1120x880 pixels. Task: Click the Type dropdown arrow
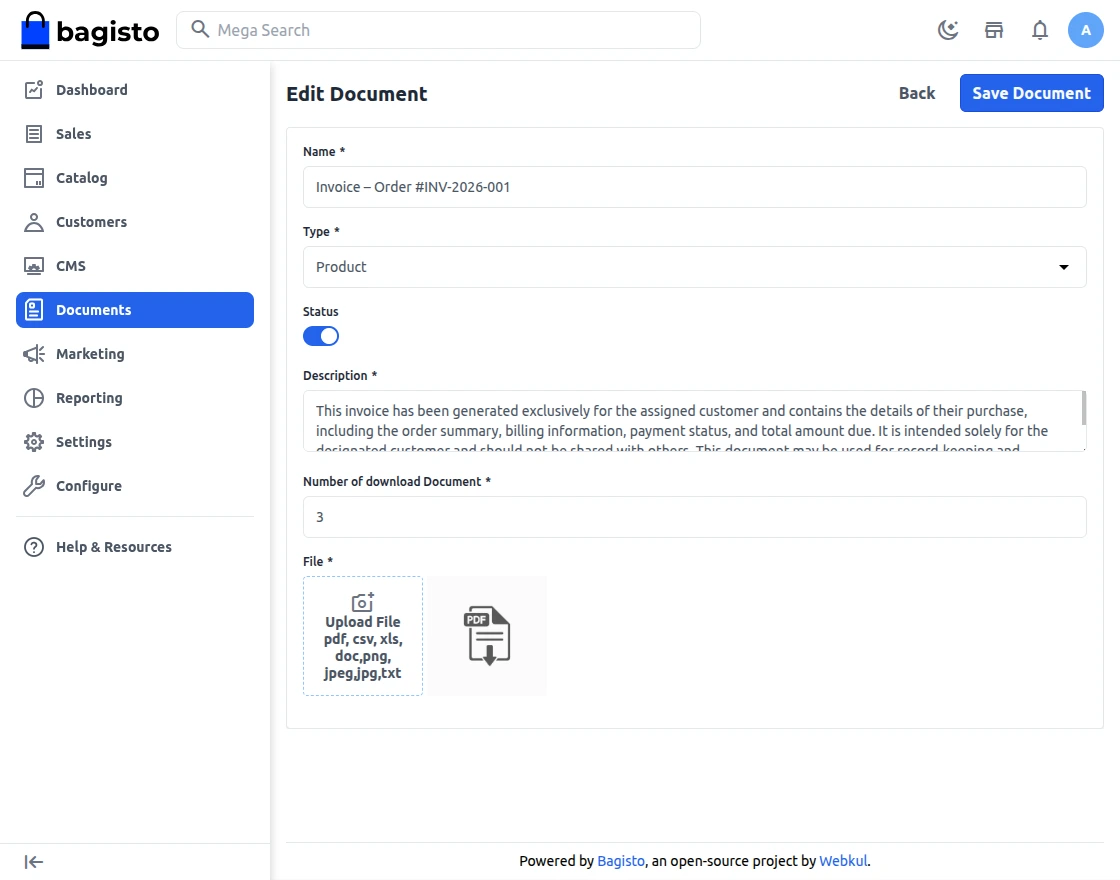click(1064, 267)
